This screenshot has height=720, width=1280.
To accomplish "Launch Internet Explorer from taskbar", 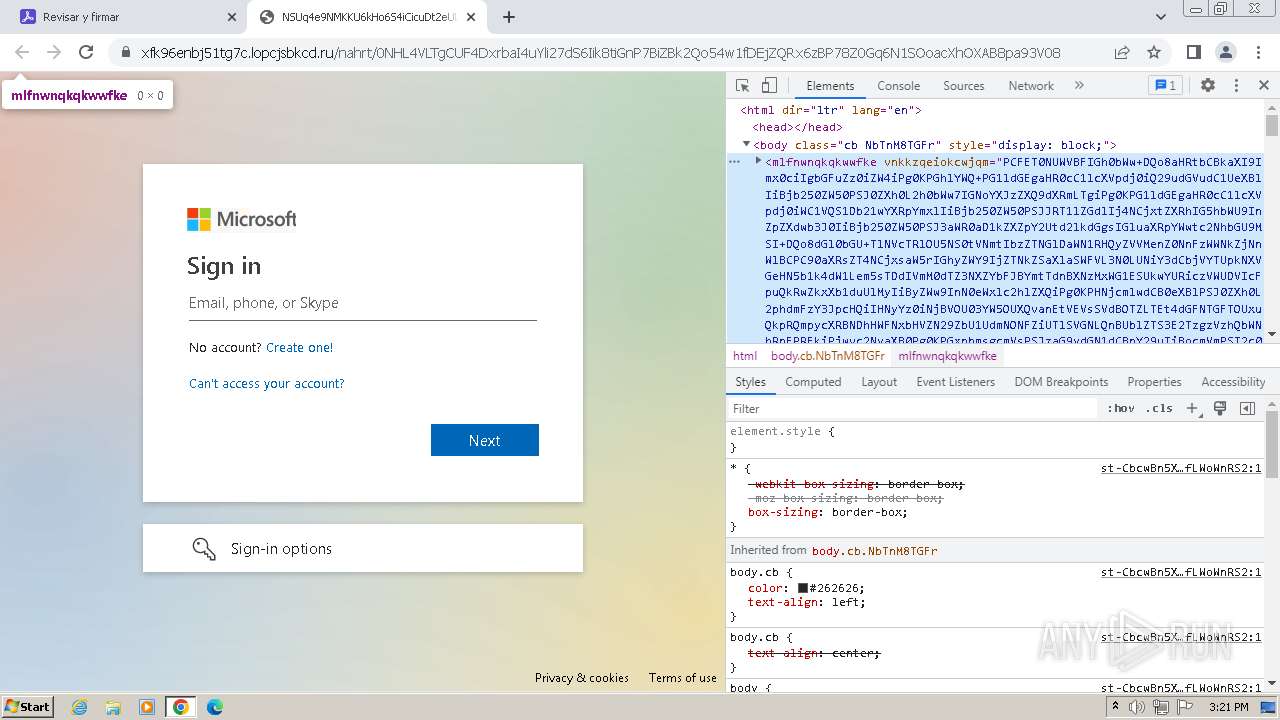I will click(x=80, y=707).
